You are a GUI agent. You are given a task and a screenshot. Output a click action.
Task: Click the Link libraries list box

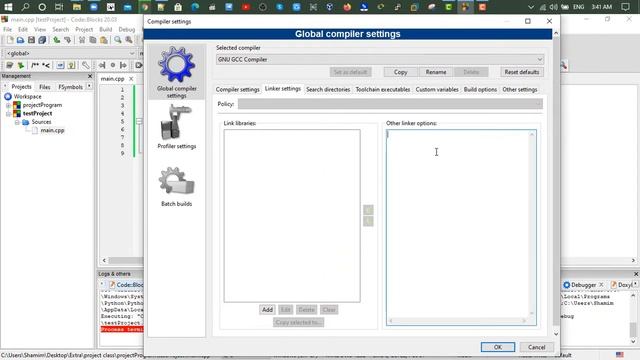pyautogui.click(x=292, y=216)
